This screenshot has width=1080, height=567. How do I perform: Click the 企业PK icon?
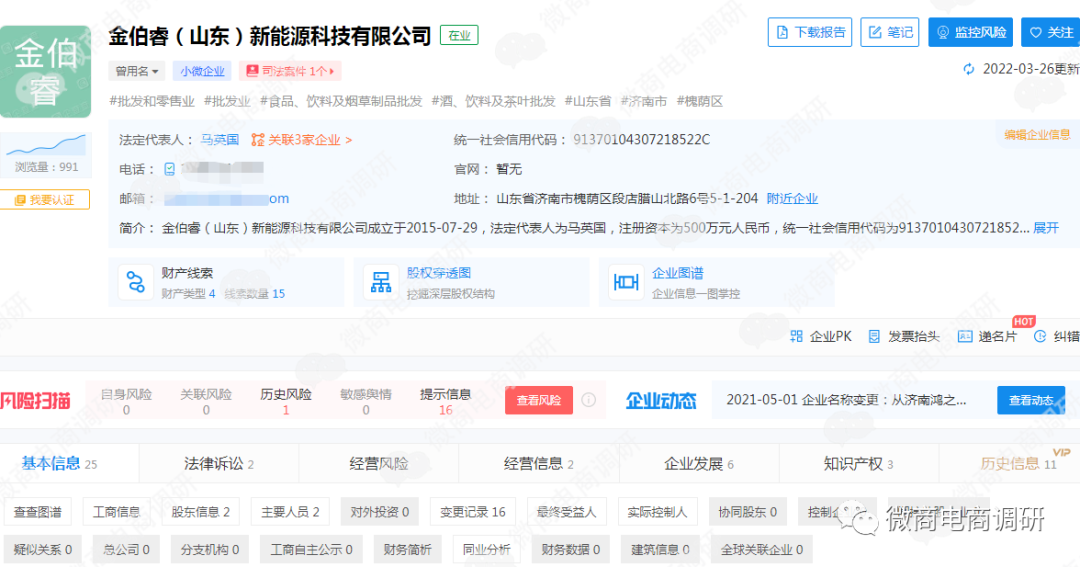[796, 336]
